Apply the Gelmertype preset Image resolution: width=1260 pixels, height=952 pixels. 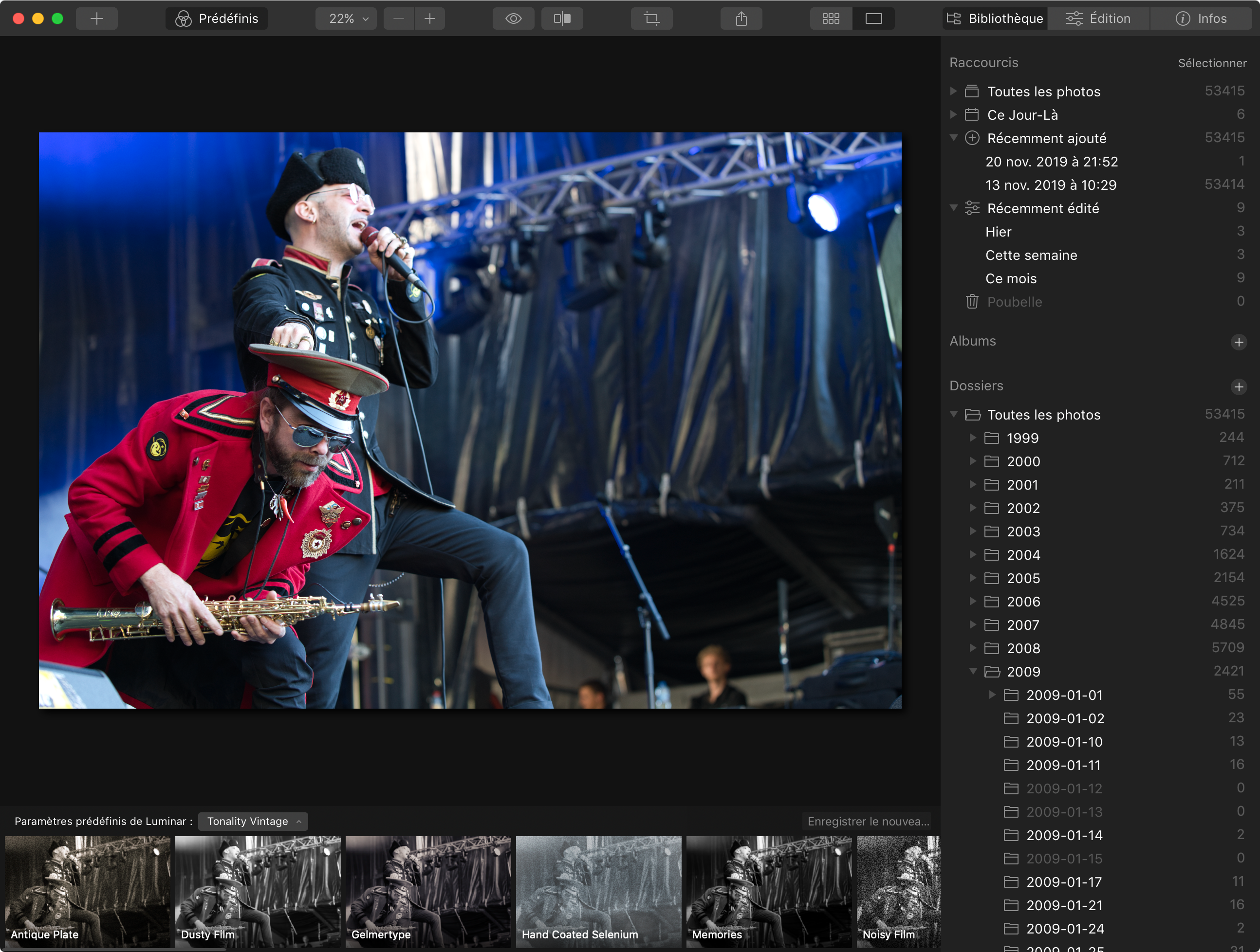click(428, 891)
